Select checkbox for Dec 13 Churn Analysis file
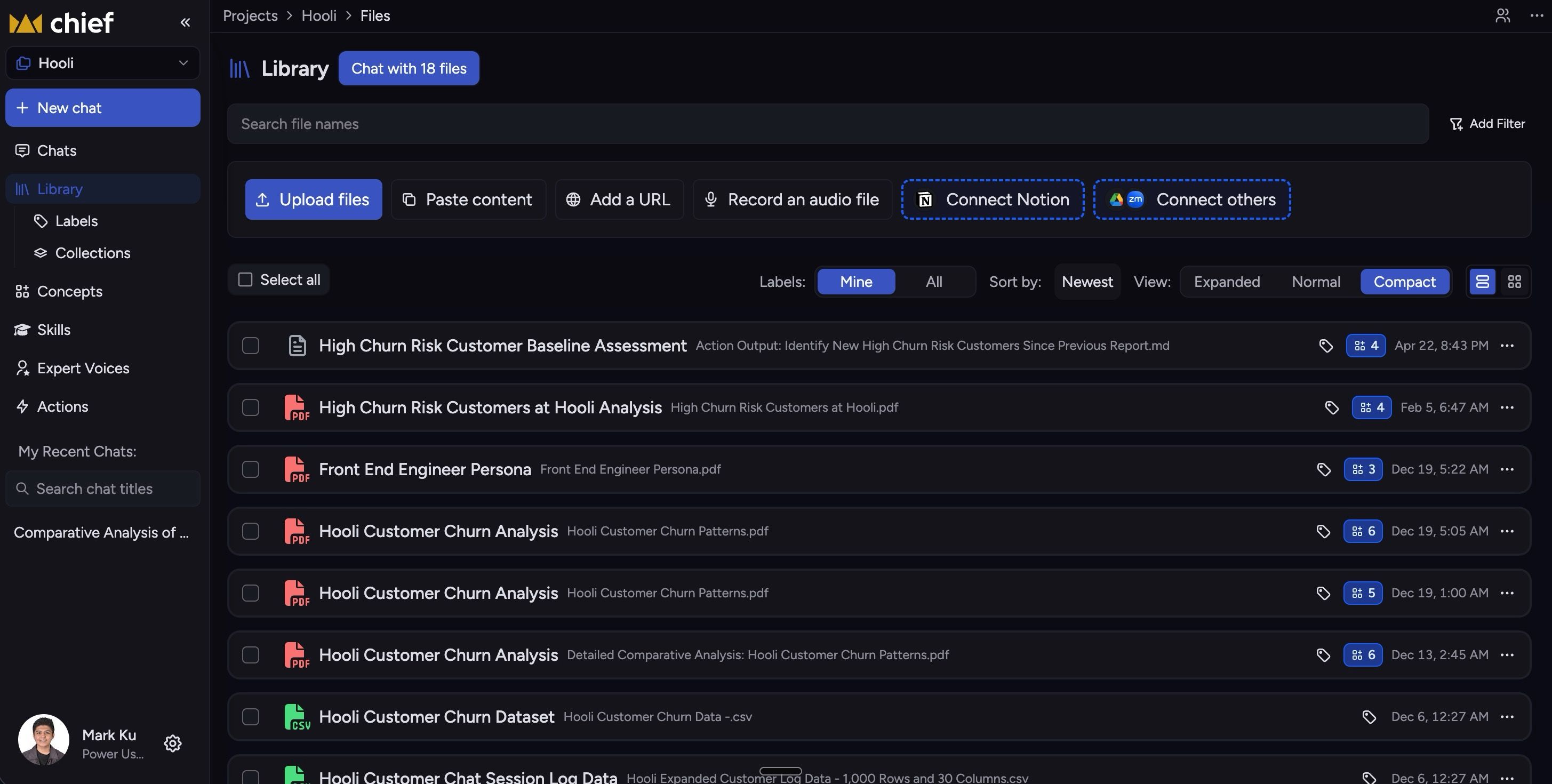This screenshot has height=784, width=1552. coord(251,655)
